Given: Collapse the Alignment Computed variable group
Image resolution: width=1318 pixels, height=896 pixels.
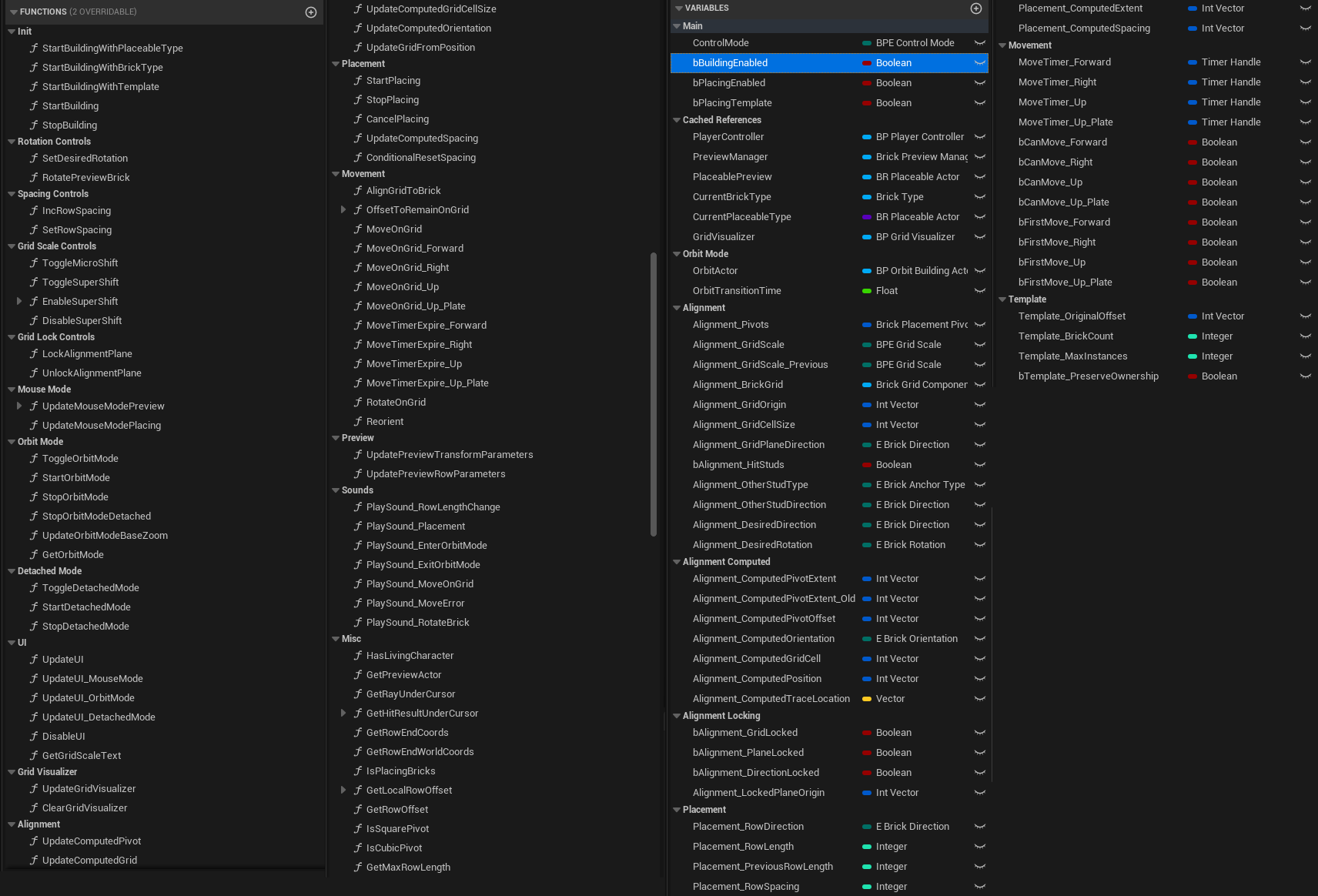Looking at the screenshot, I should [676, 561].
